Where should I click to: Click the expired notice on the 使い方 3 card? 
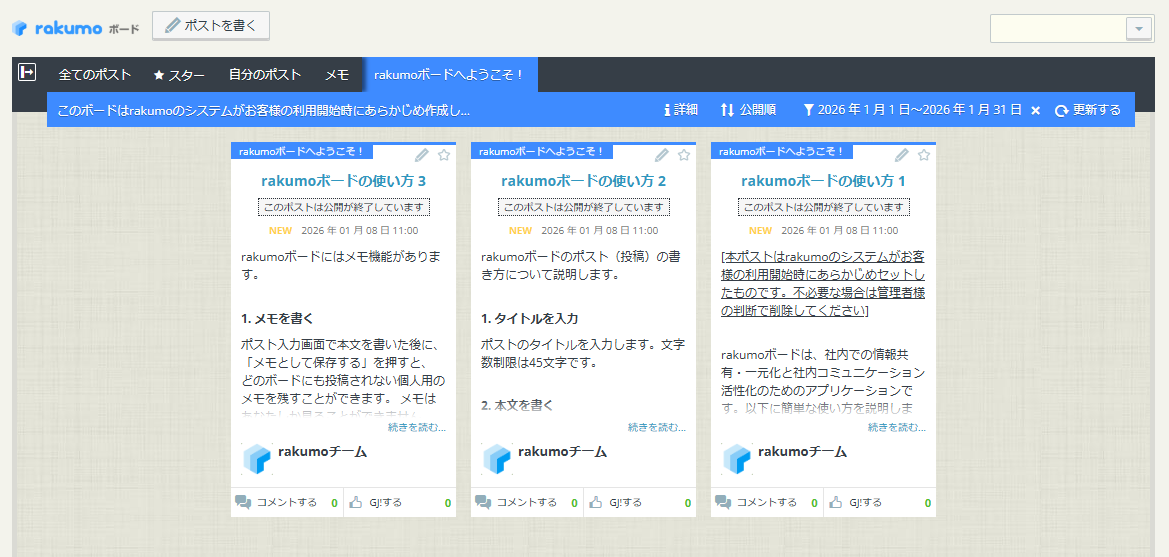(x=344, y=207)
